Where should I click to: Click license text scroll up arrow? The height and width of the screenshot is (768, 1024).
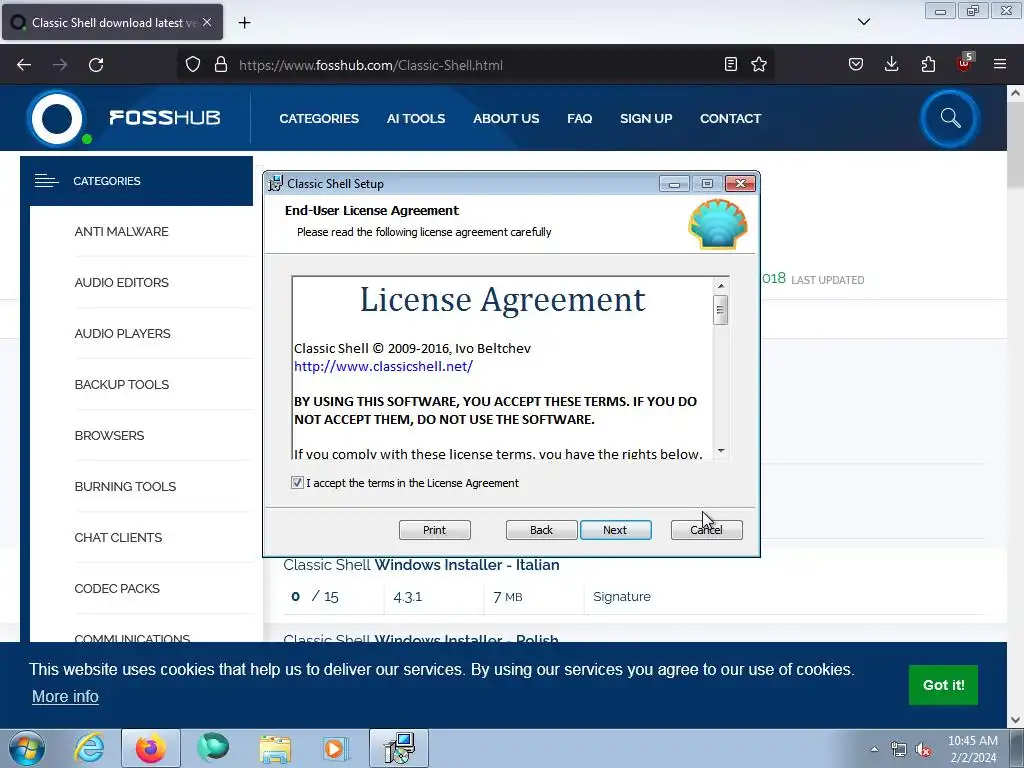click(720, 285)
